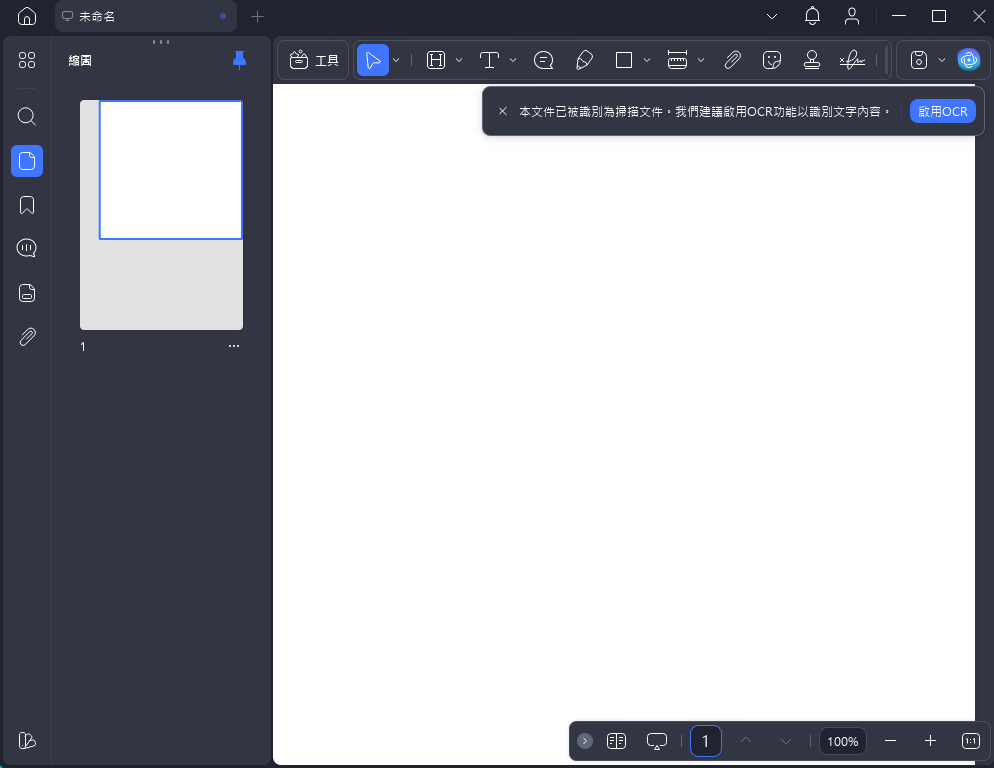Click the signature tool
994x768 pixels.
[x=852, y=60]
